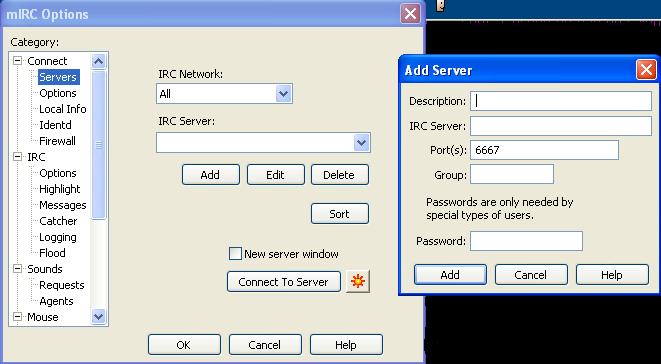Focus the IRC Server field in Add Server
This screenshot has height=364, width=661.
coord(561,126)
